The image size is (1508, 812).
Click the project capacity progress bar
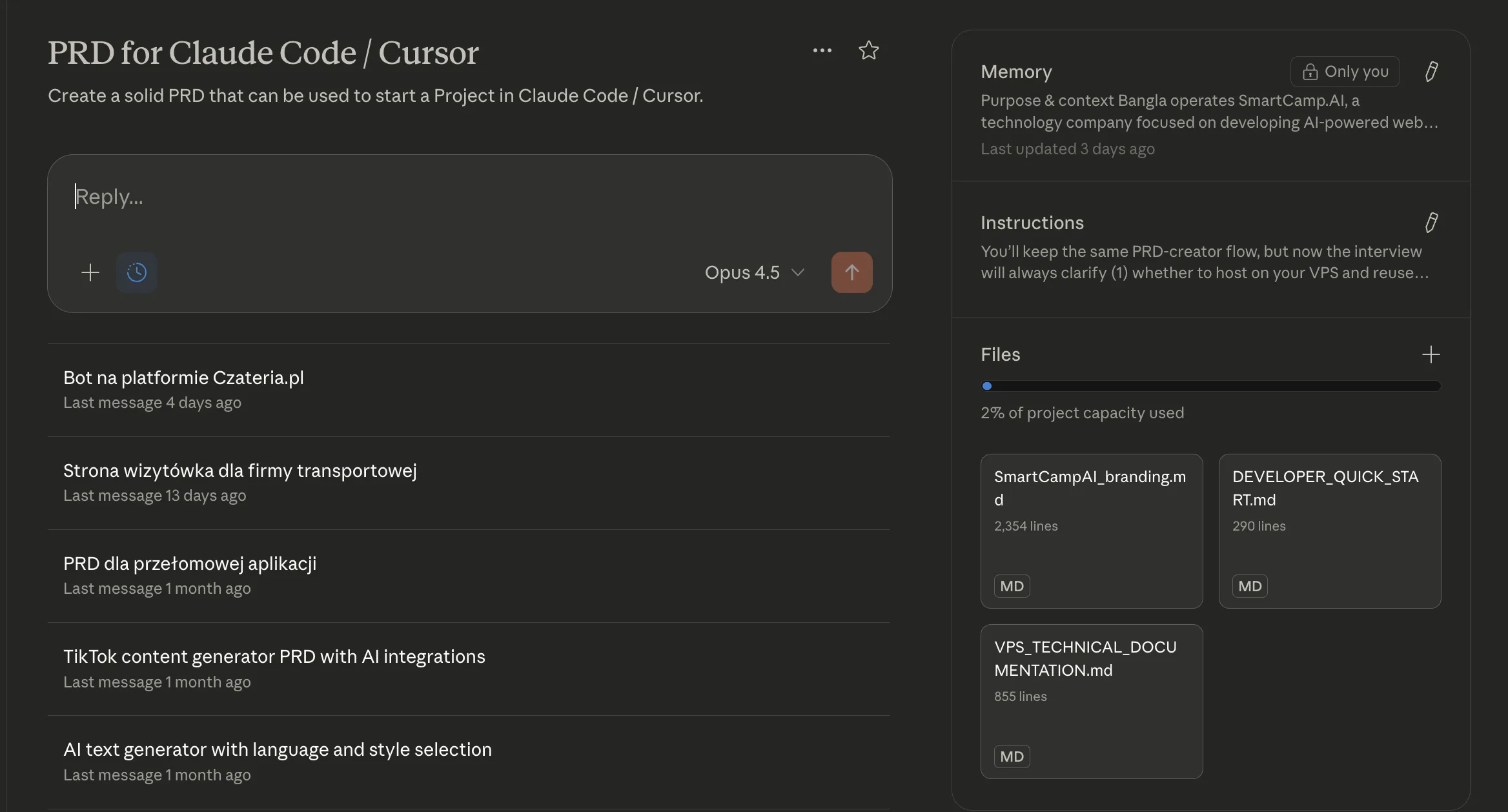(1211, 386)
